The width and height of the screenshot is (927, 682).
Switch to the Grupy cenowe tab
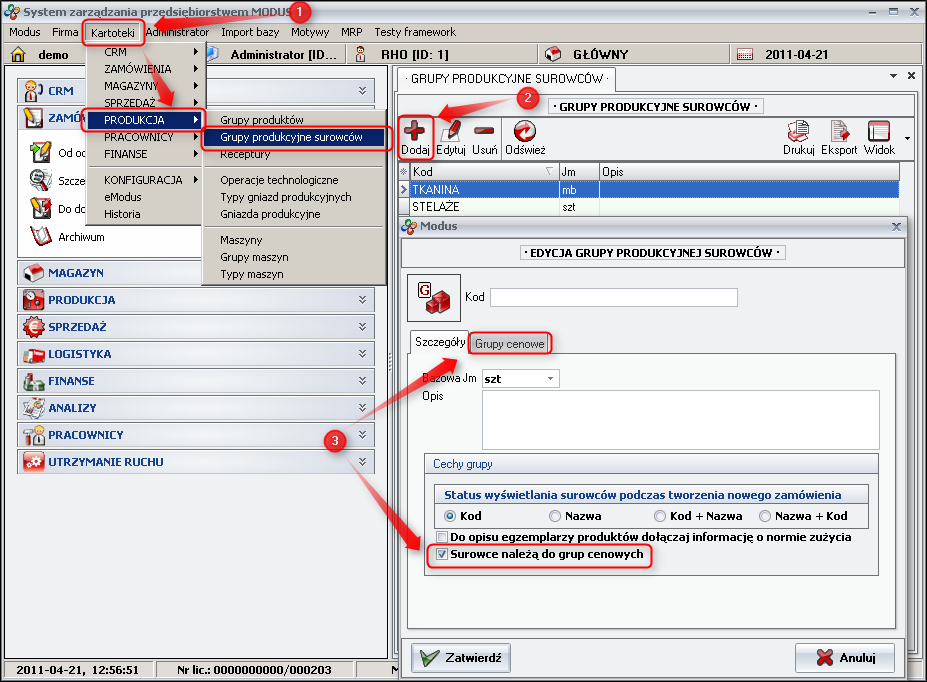[x=510, y=344]
